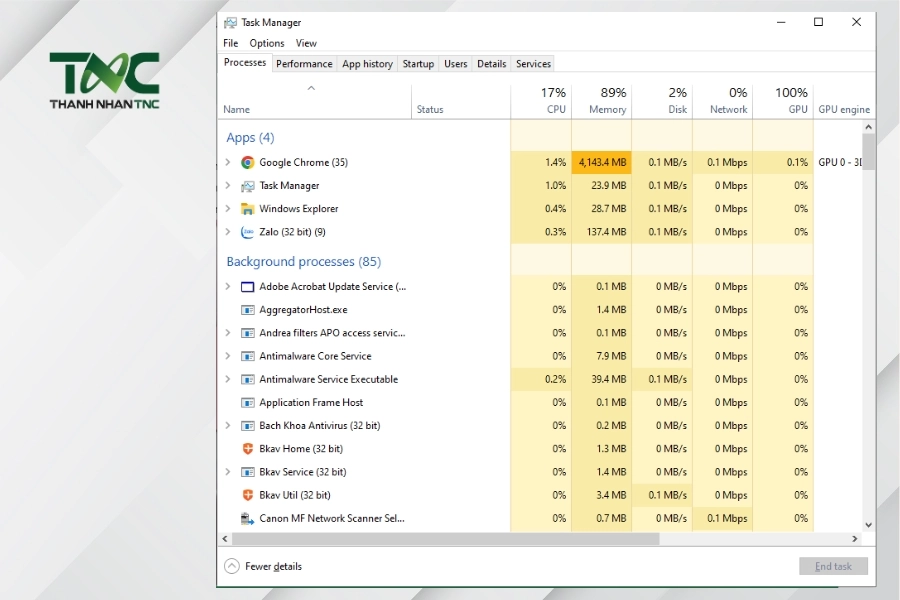Click Fewer details link
900x600 pixels.
(x=273, y=566)
